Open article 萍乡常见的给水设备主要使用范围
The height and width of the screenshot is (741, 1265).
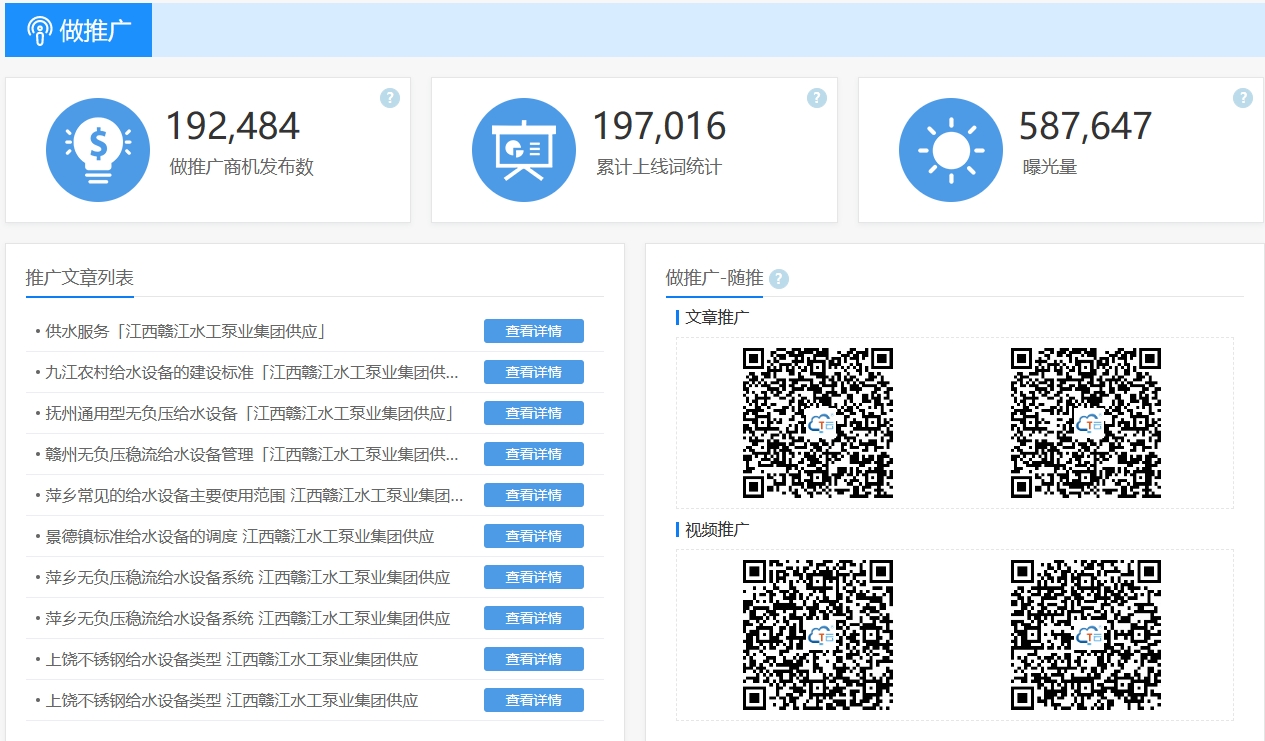coord(254,495)
